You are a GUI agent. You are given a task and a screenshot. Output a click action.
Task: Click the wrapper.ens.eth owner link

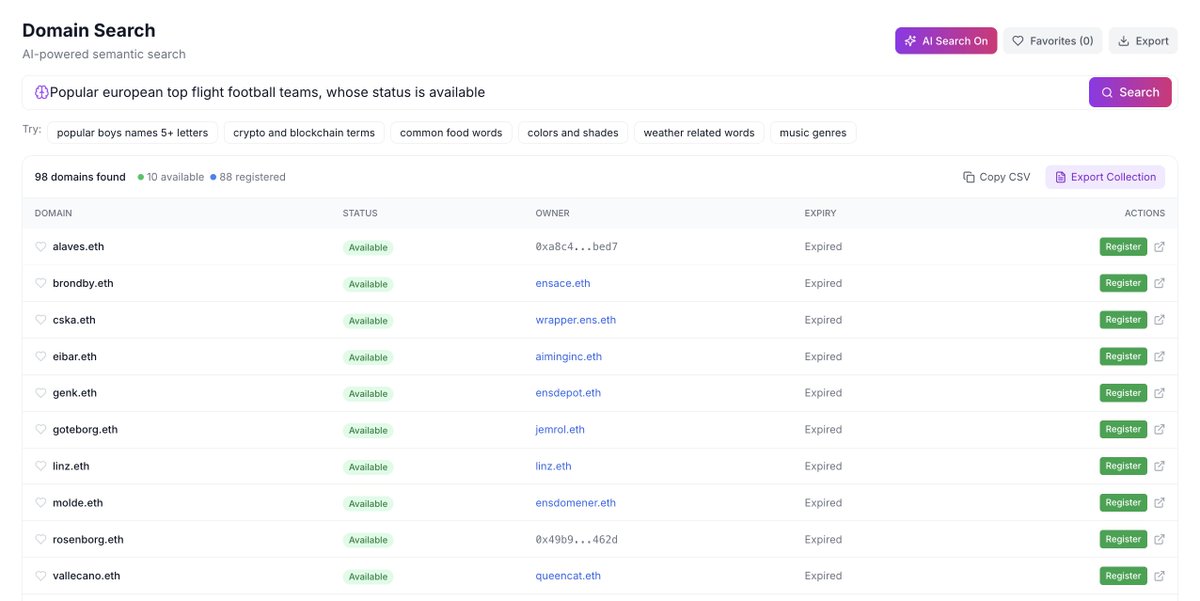[575, 319]
